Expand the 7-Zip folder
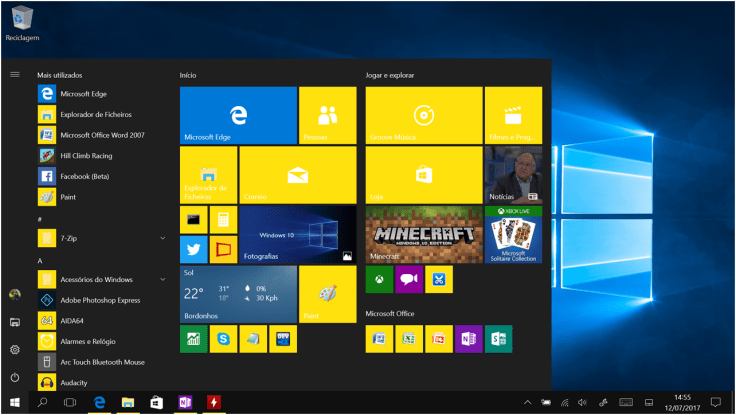The width and height of the screenshot is (736, 415). [162, 238]
